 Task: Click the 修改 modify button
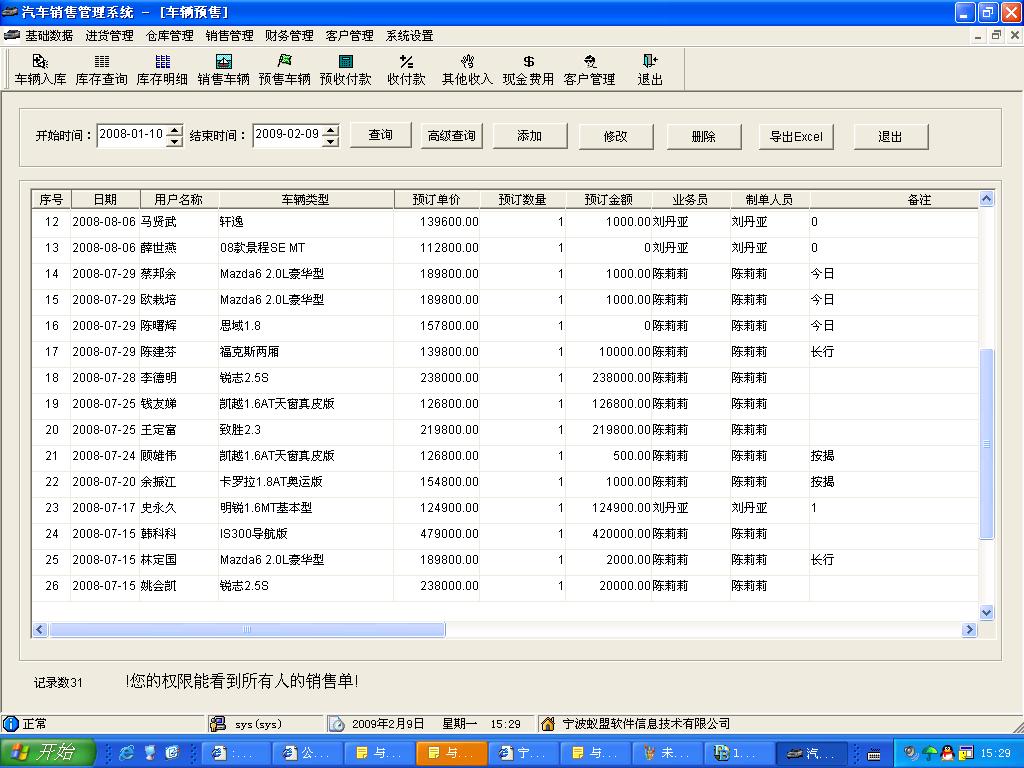pos(616,136)
